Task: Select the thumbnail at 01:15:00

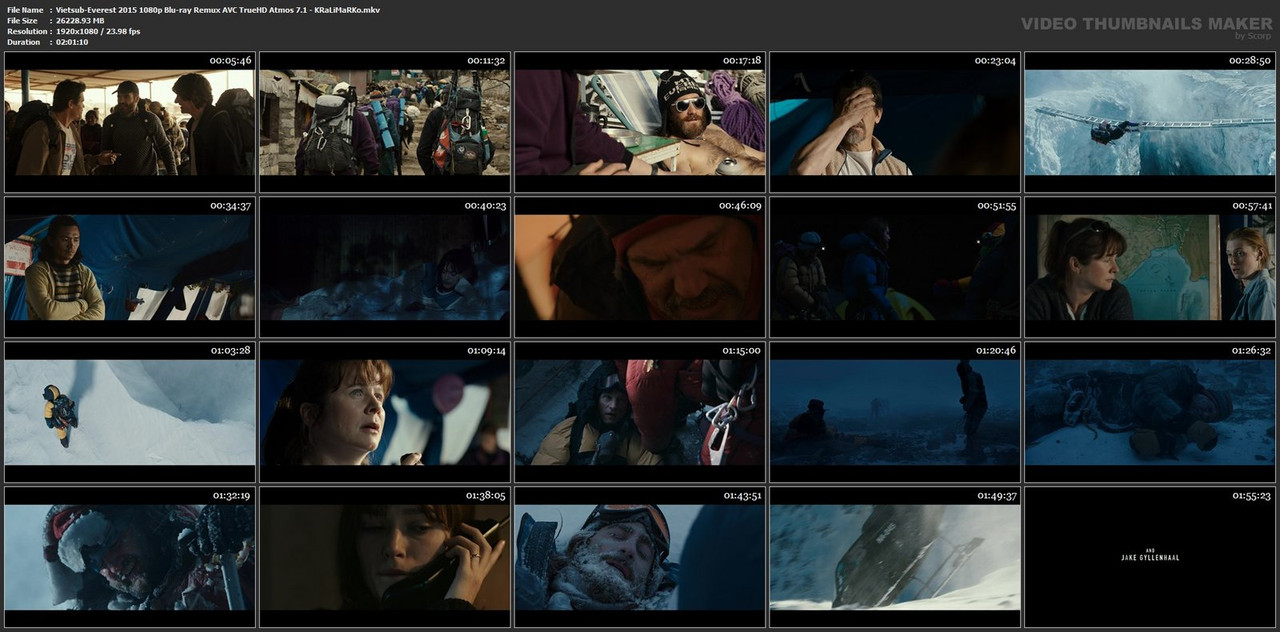Action: (640, 412)
